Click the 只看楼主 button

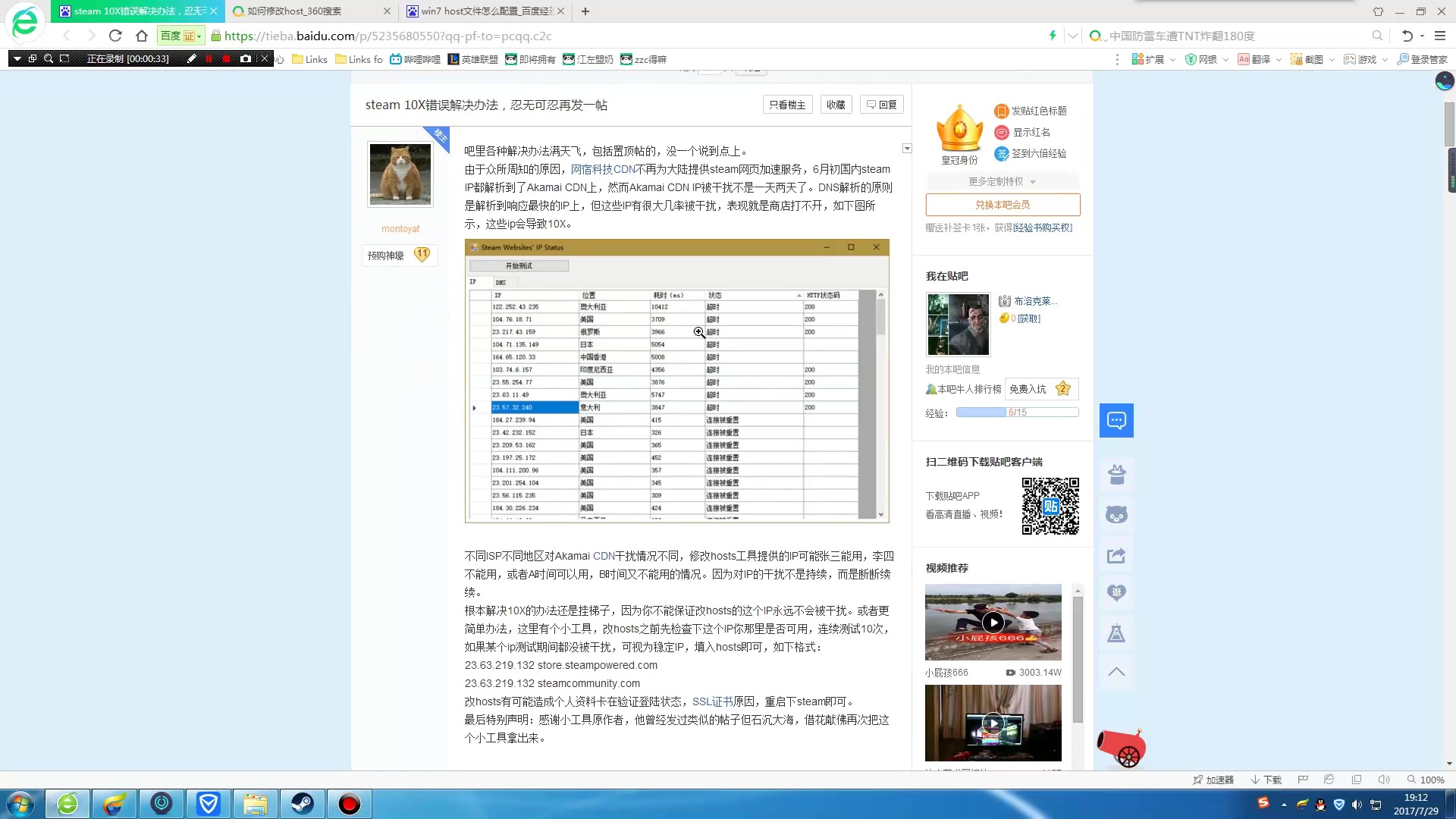click(787, 105)
